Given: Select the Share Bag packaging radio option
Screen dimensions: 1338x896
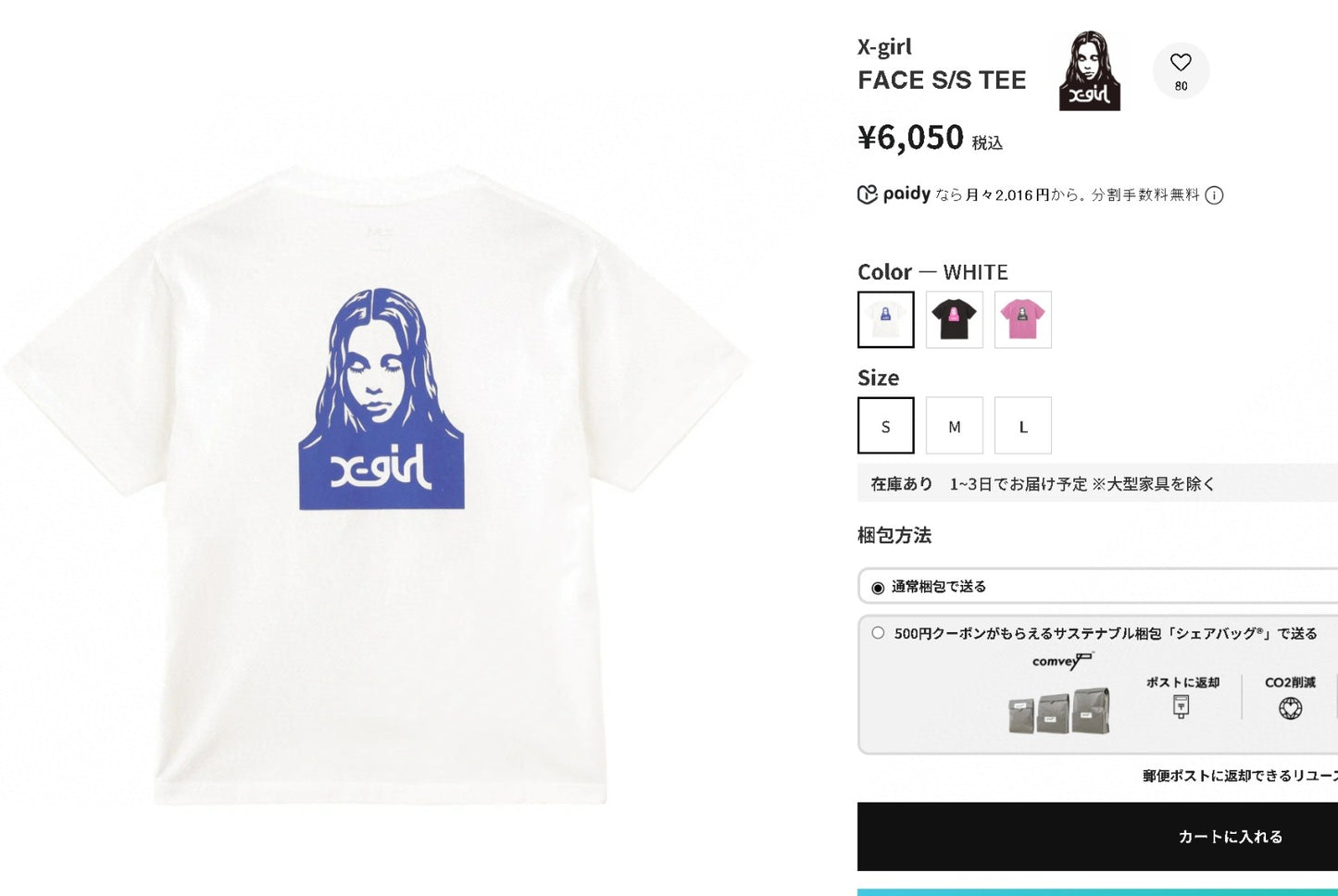Looking at the screenshot, I should 878,633.
